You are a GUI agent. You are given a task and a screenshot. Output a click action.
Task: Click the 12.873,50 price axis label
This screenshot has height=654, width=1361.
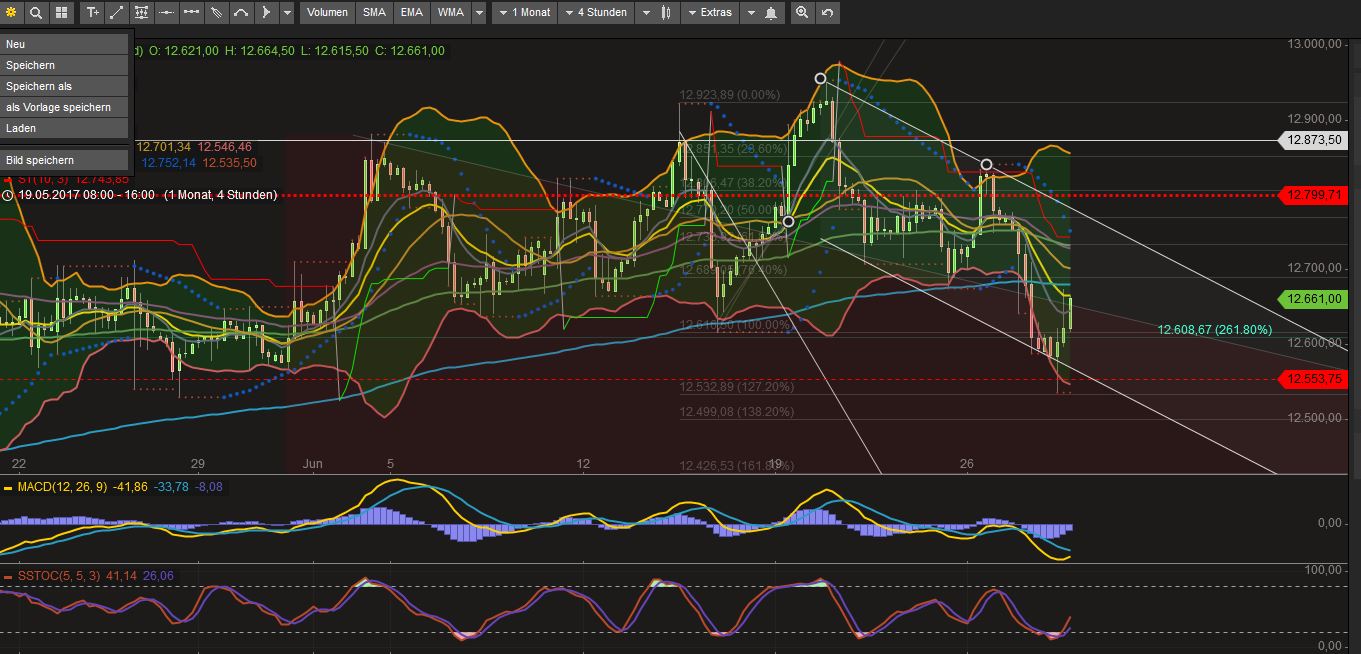click(x=1314, y=141)
